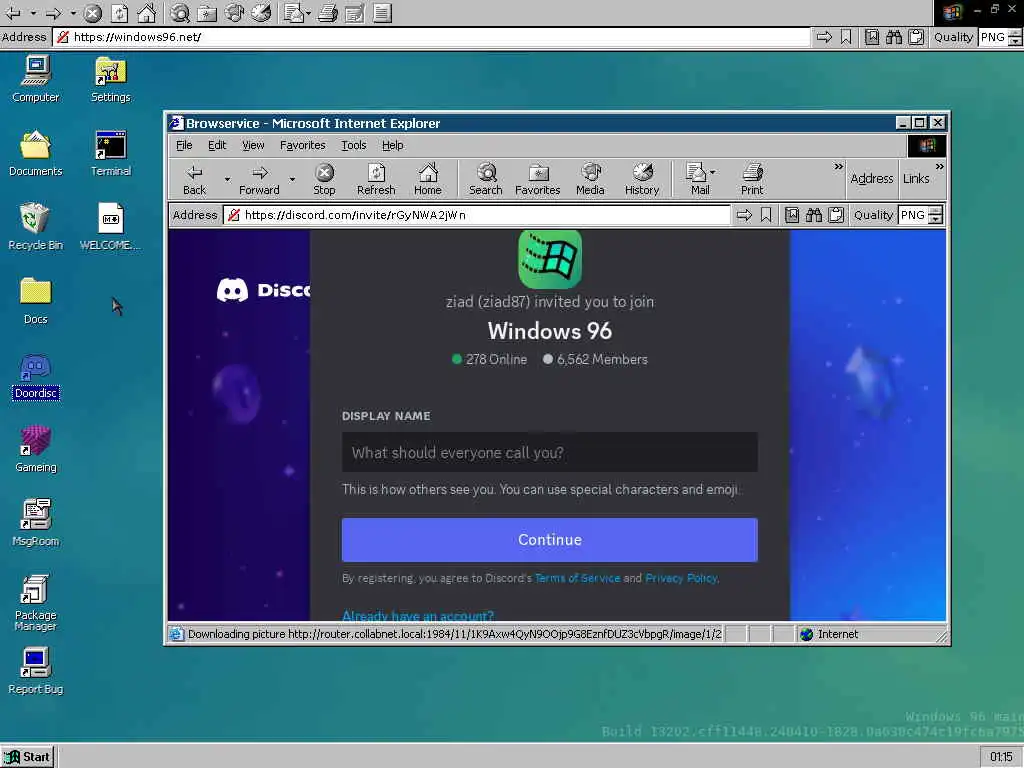
Task: Open the Terms of Service link
Action: 577,578
